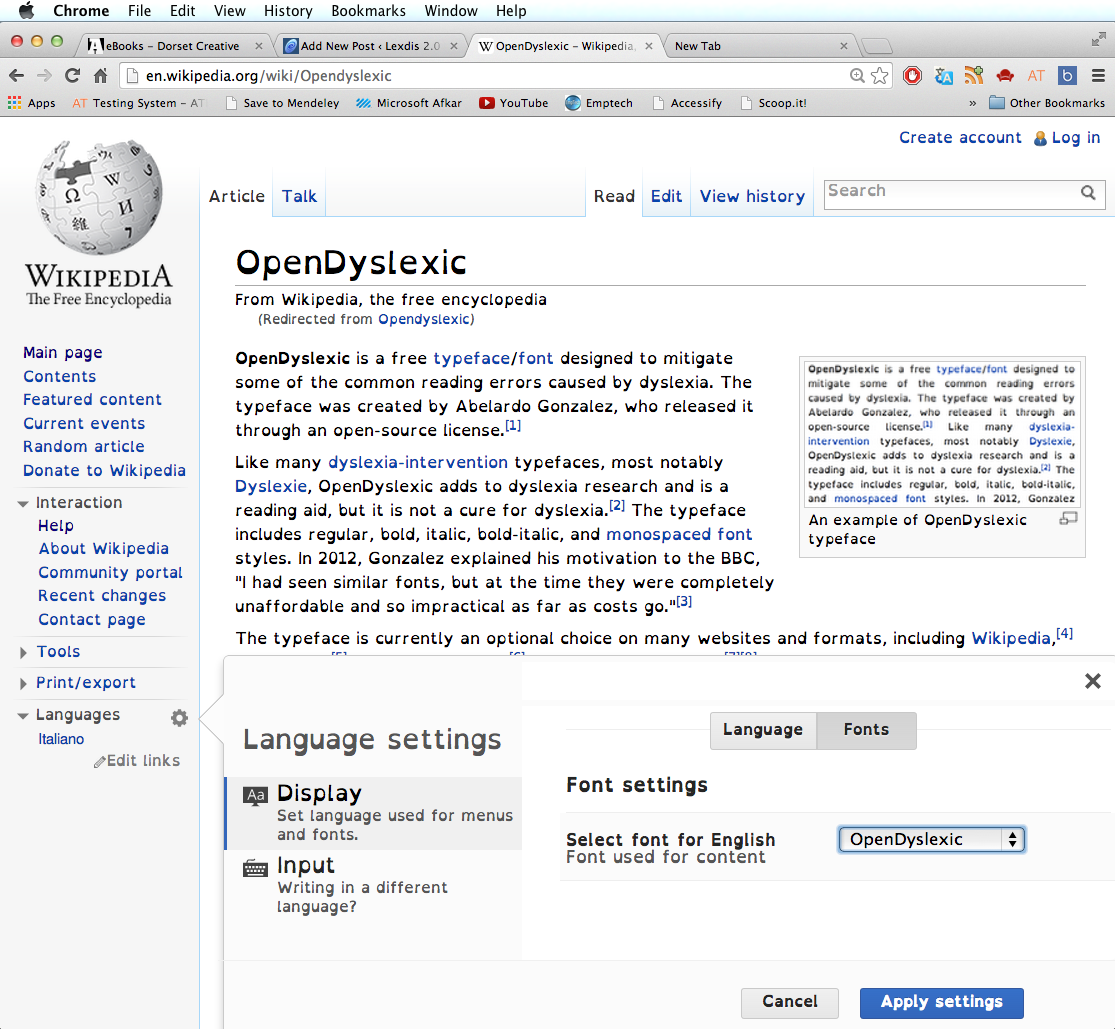The height and width of the screenshot is (1029, 1115).
Task: Open the Bookmarks menu in menu bar
Action: 368,11
